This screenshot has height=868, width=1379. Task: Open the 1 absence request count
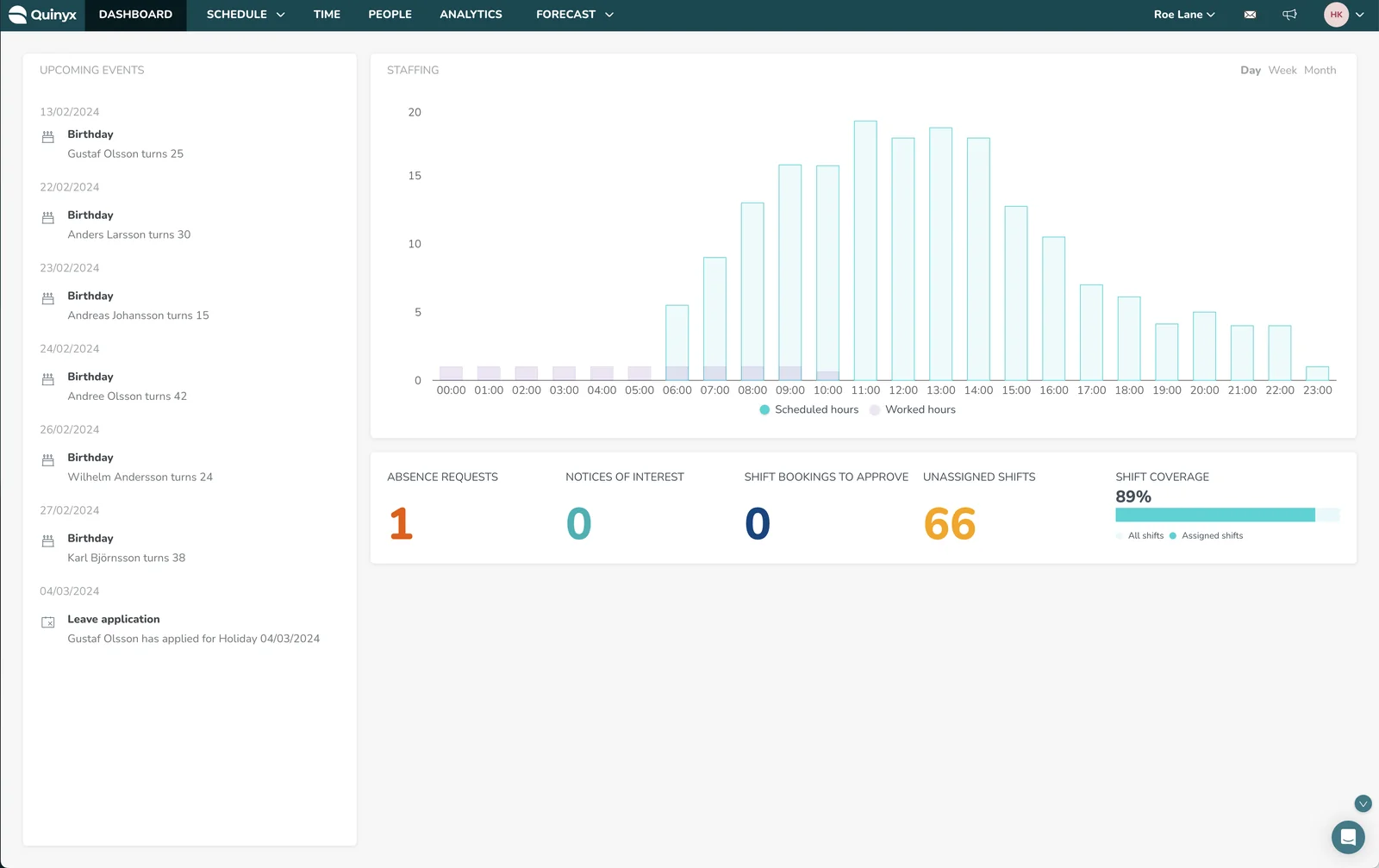tap(402, 523)
